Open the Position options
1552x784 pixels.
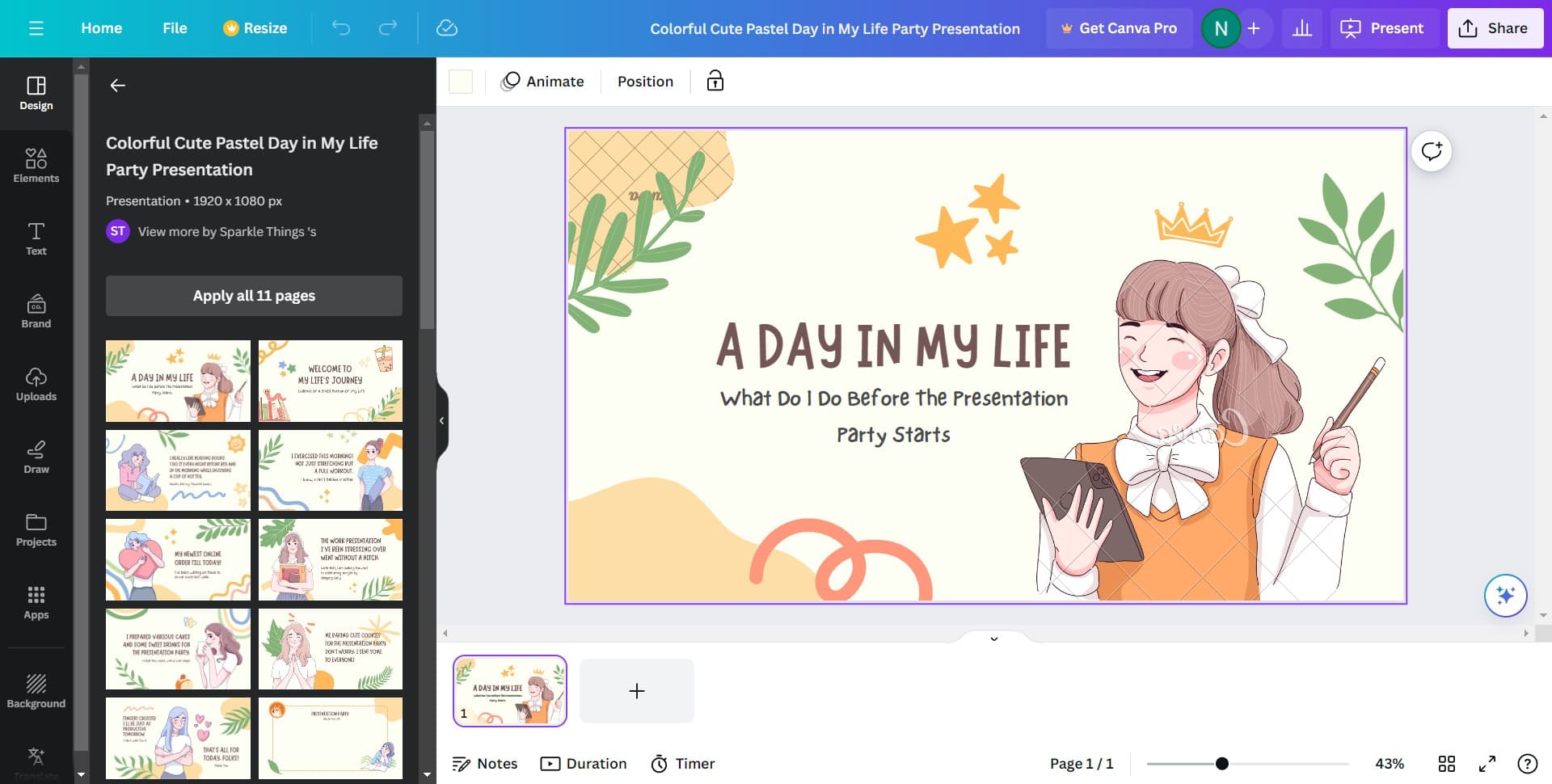(645, 81)
